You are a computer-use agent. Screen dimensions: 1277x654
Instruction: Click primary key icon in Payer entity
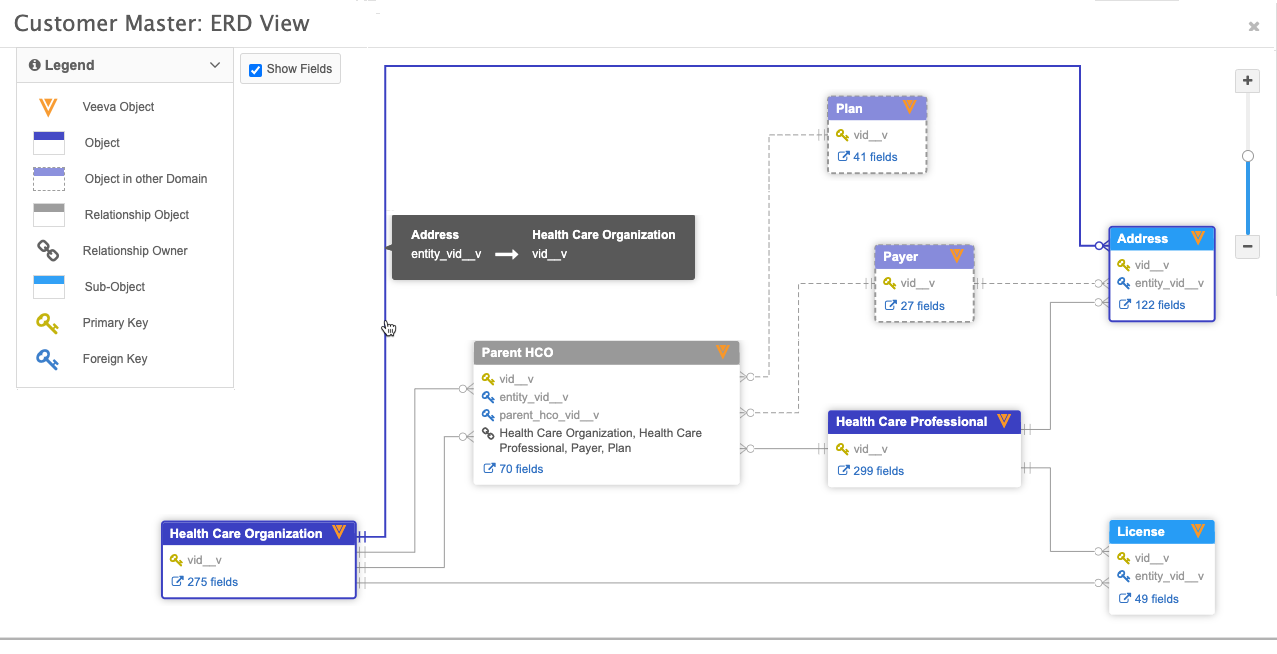tap(890, 283)
